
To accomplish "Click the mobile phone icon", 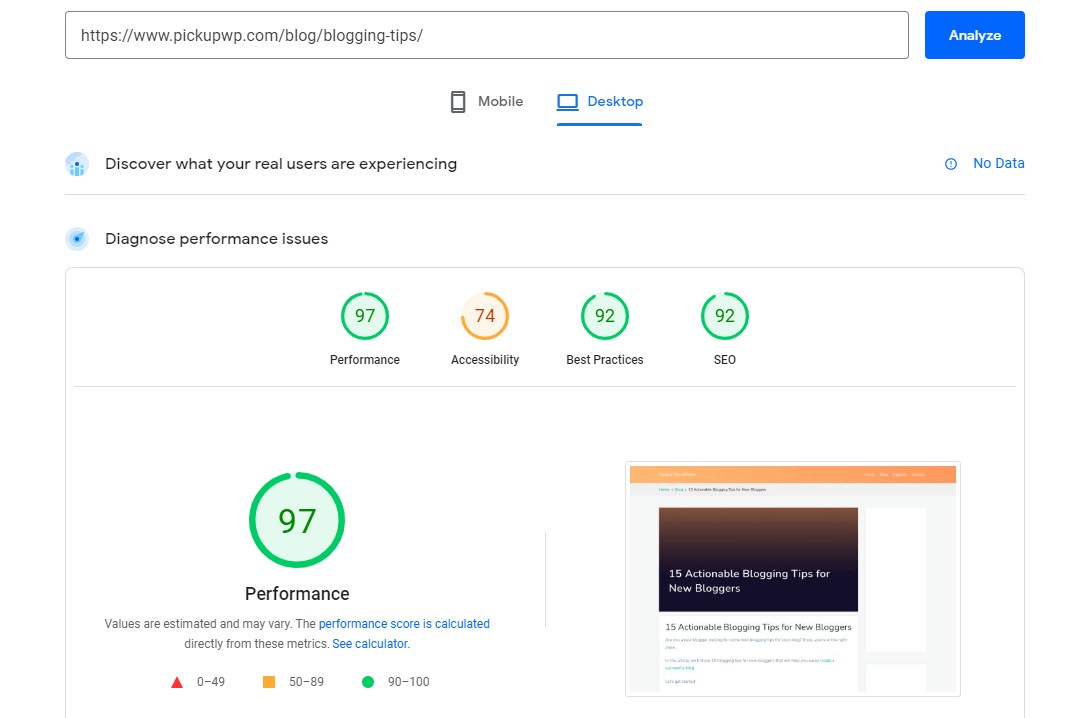I will click(x=457, y=101).
